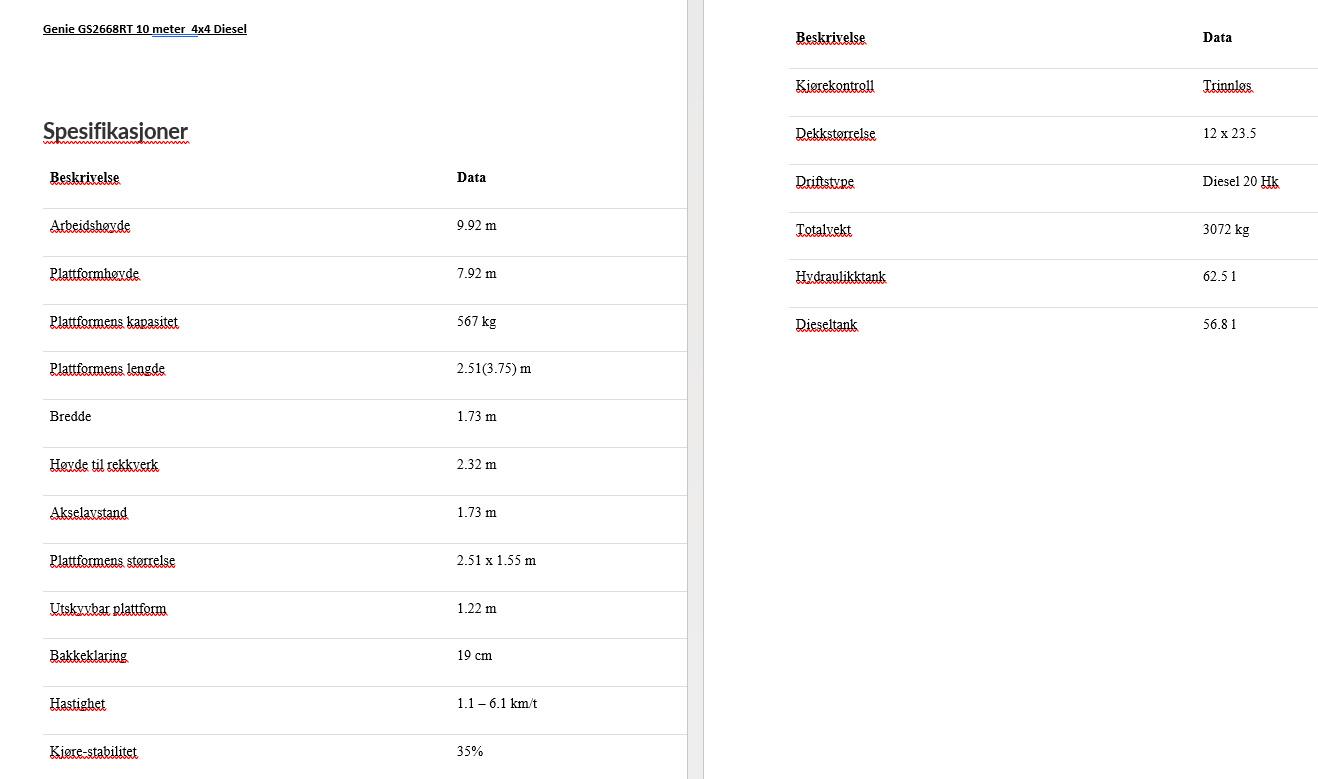
Task: Place cursor in Plattformens kapasitet cell
Action: pos(113,322)
